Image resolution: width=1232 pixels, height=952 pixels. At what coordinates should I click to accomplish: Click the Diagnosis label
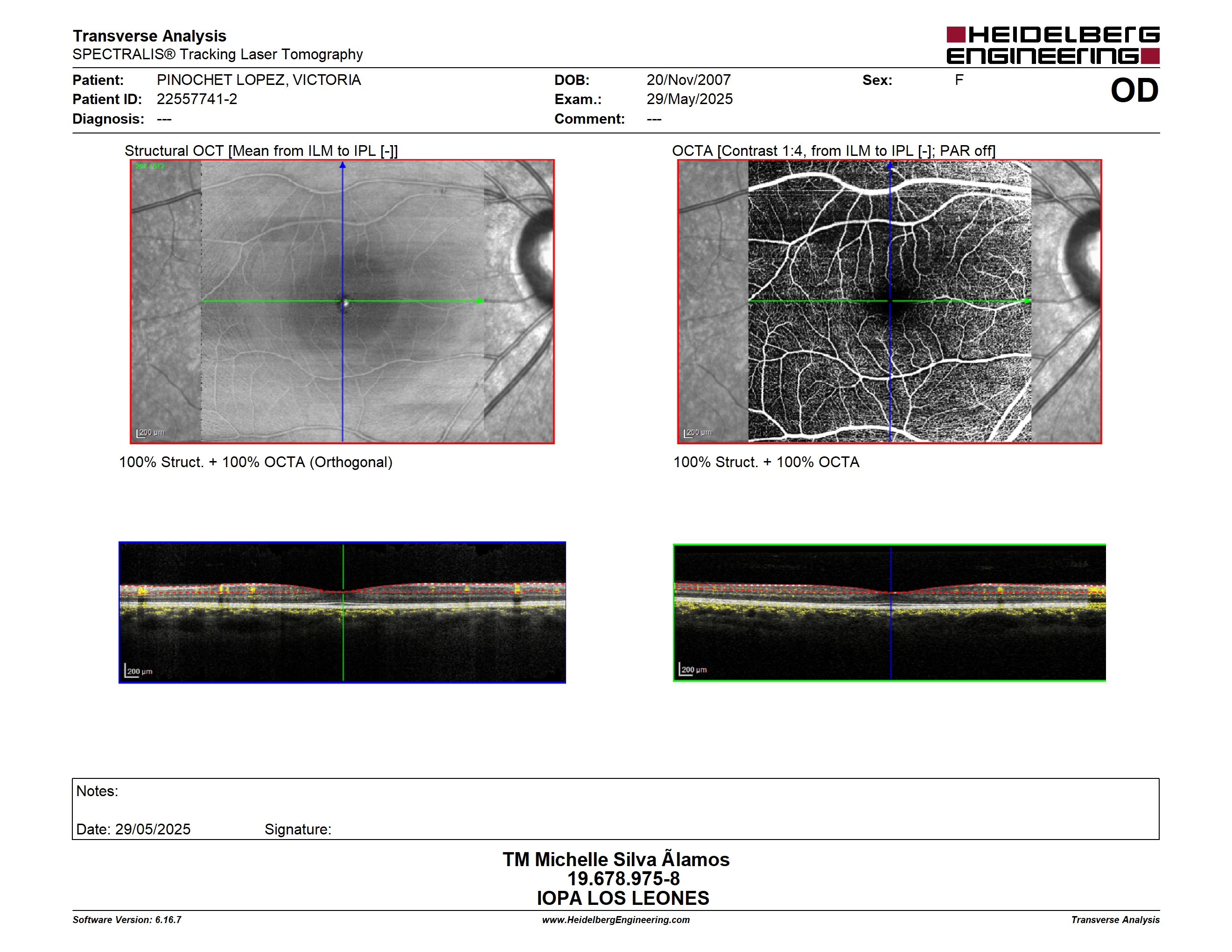pyautogui.click(x=108, y=119)
